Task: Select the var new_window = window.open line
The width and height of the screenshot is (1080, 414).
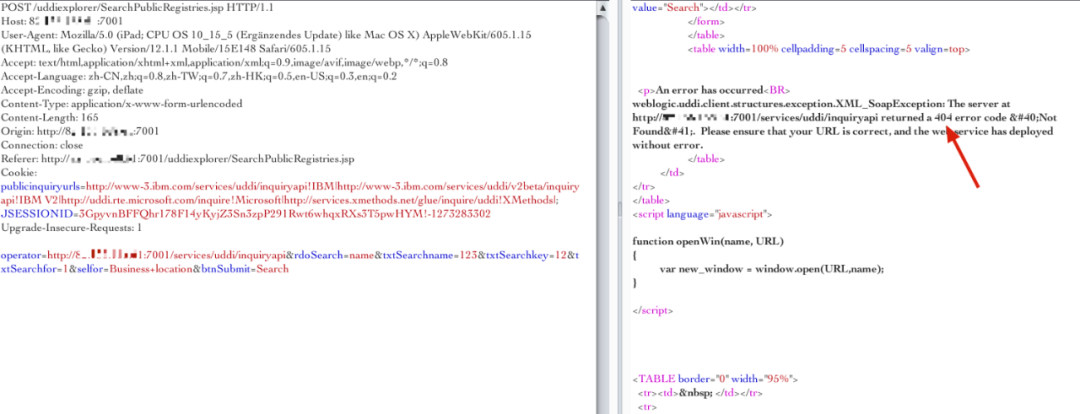Action: coord(771,269)
